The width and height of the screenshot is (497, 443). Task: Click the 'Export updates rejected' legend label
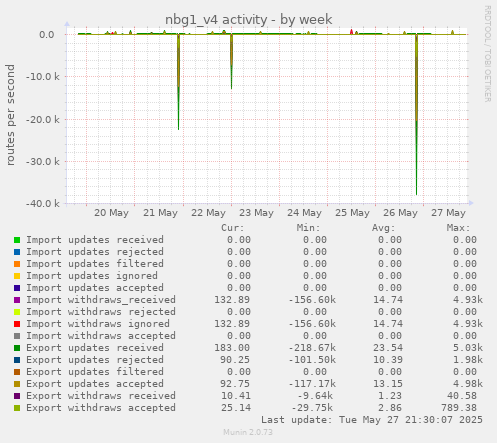click(x=95, y=360)
